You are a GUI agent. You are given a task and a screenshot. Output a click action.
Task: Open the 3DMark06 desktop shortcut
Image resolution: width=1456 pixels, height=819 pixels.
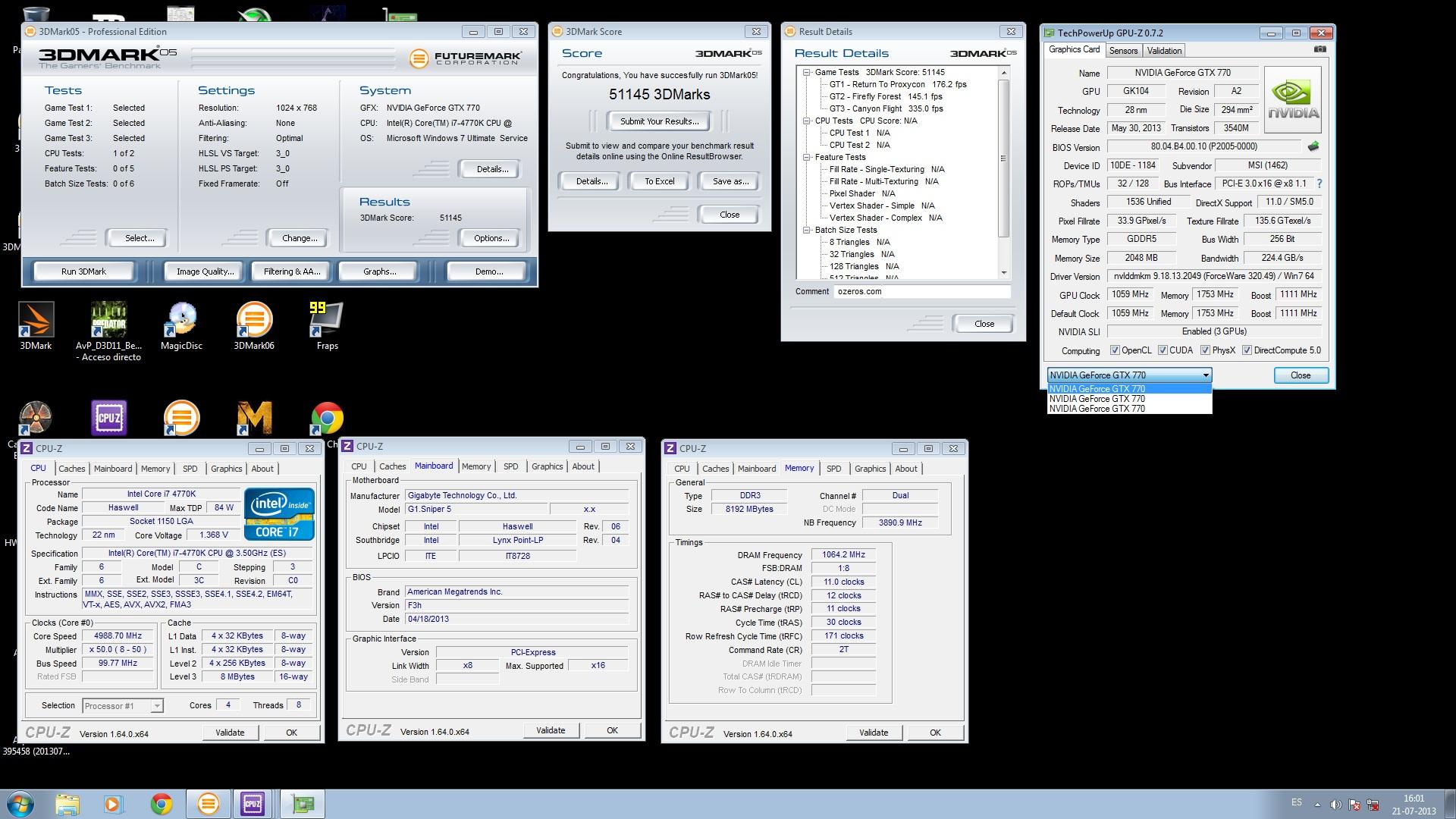point(254,326)
